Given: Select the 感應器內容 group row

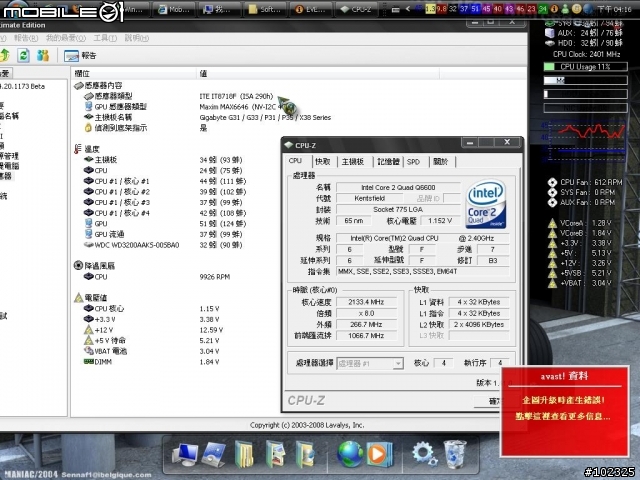Looking at the screenshot, I should tap(98, 85).
